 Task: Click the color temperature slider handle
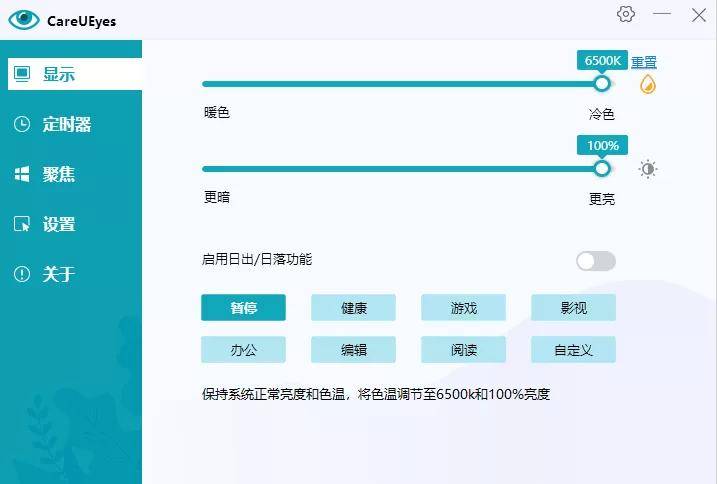[602, 84]
